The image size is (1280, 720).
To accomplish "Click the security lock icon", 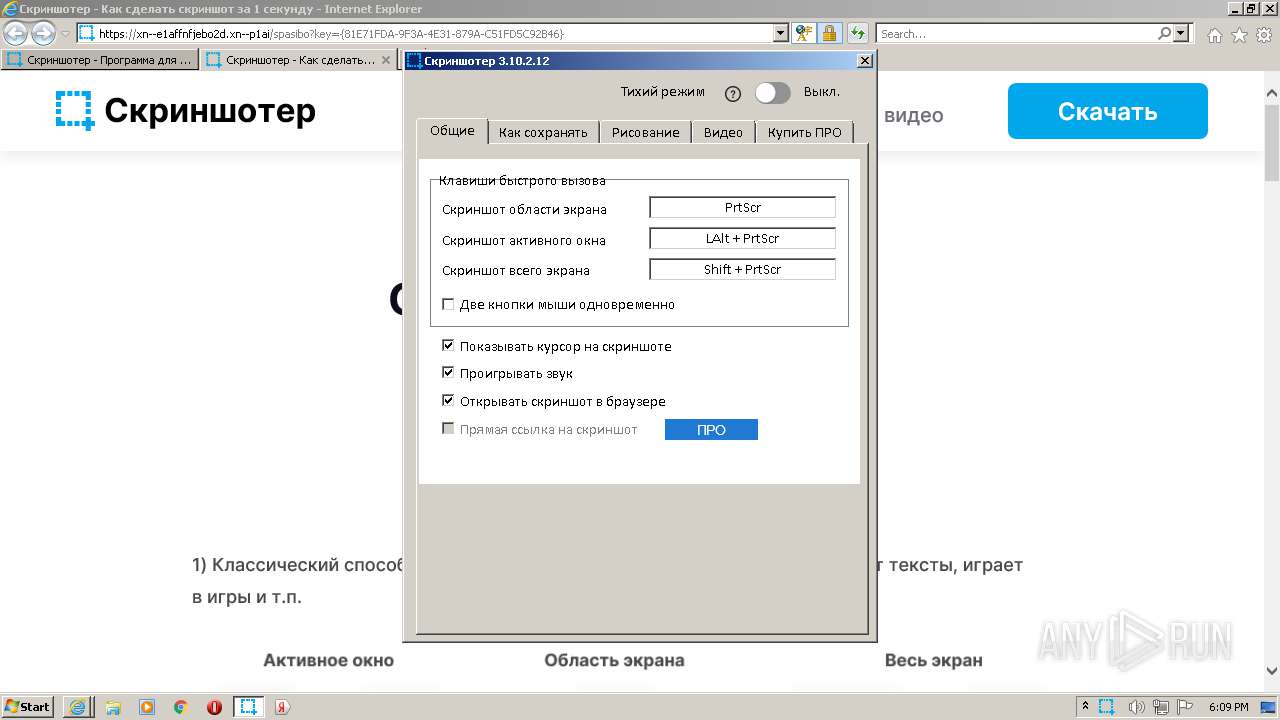I will point(829,33).
